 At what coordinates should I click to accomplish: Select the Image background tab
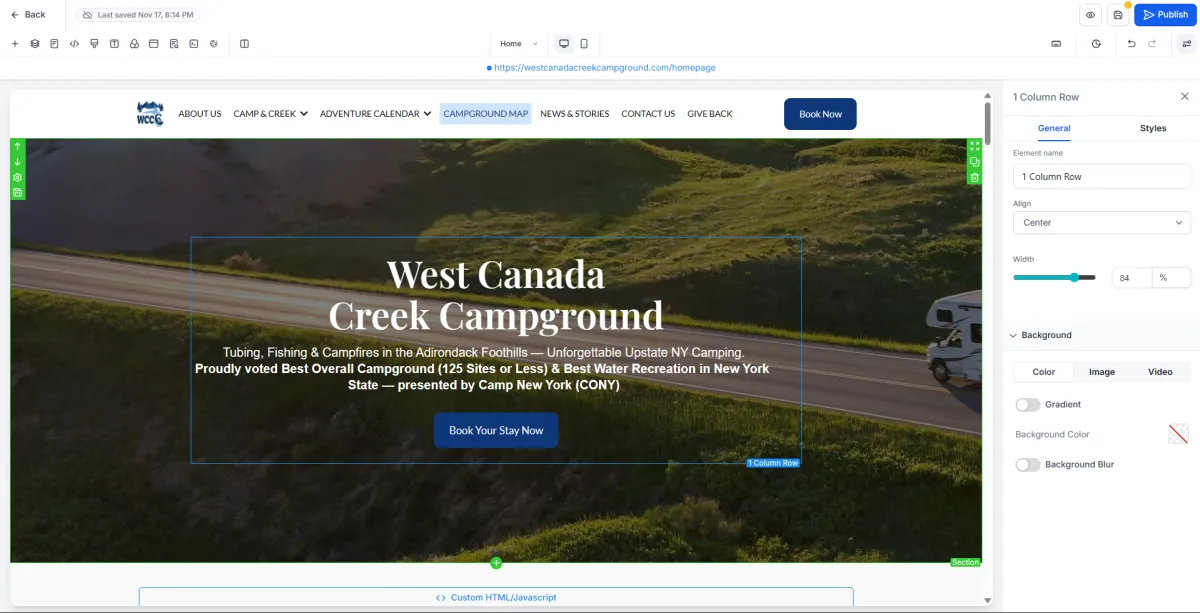1102,372
